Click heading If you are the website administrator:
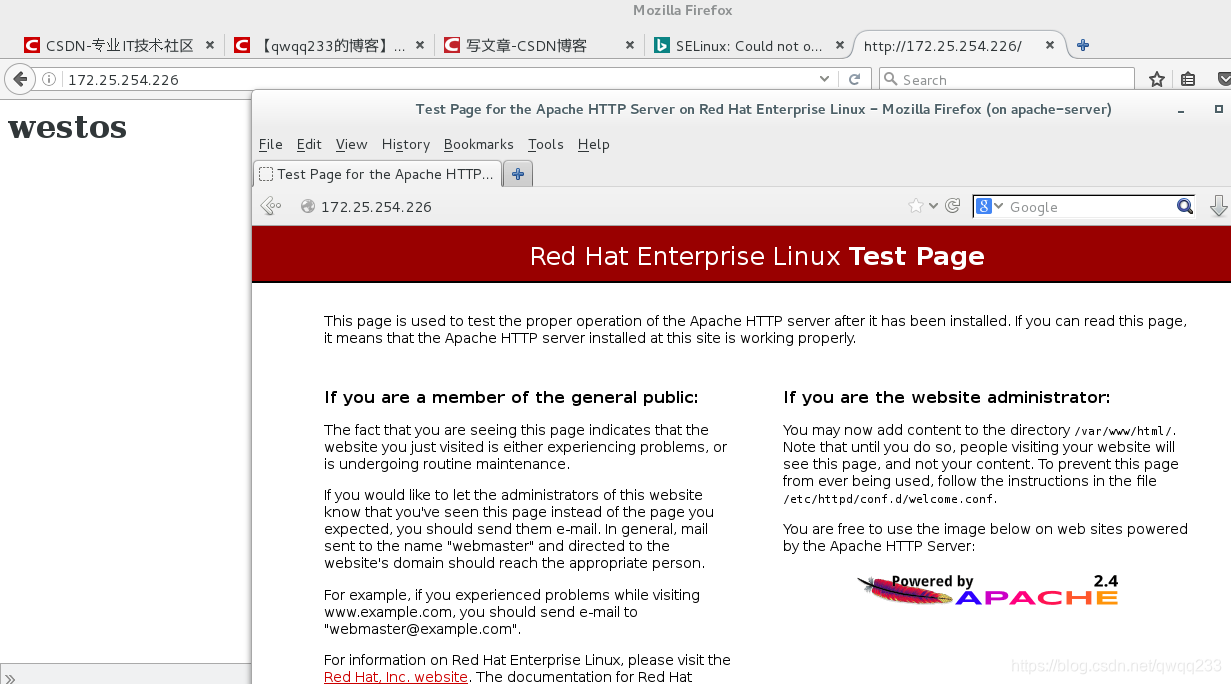The image size is (1231, 684). (x=946, y=397)
